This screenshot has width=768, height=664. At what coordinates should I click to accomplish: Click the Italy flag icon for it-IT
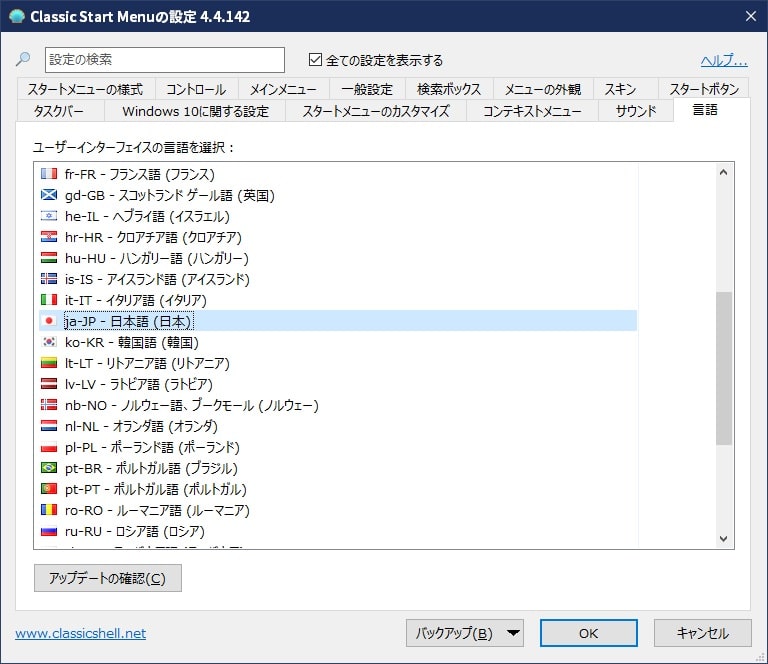pos(48,300)
